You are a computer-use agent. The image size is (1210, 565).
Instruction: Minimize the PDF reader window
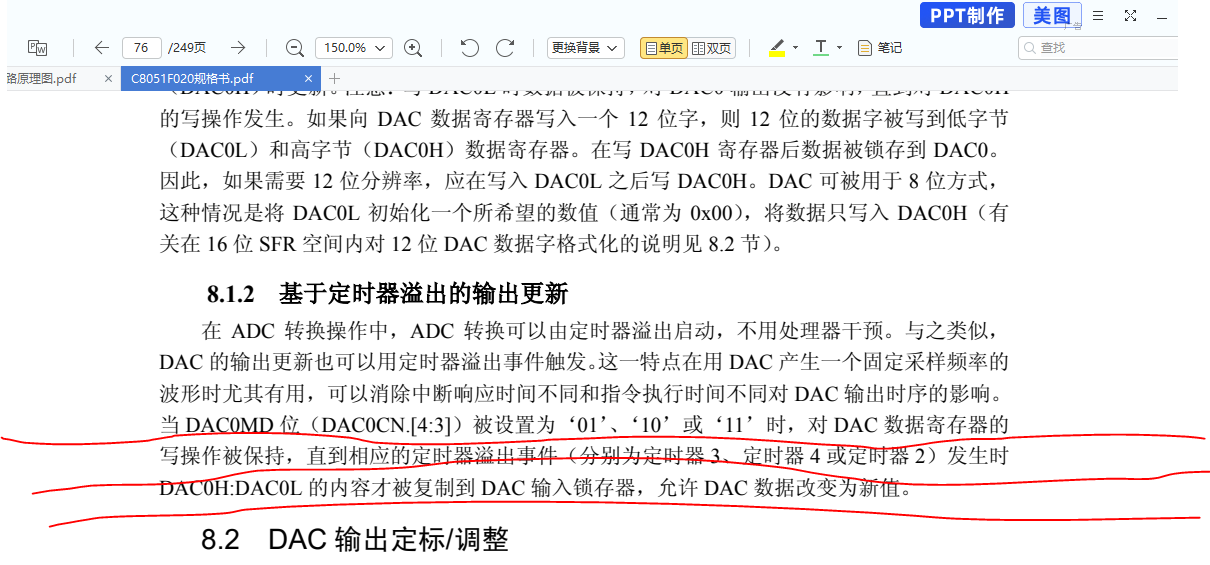tap(1162, 16)
